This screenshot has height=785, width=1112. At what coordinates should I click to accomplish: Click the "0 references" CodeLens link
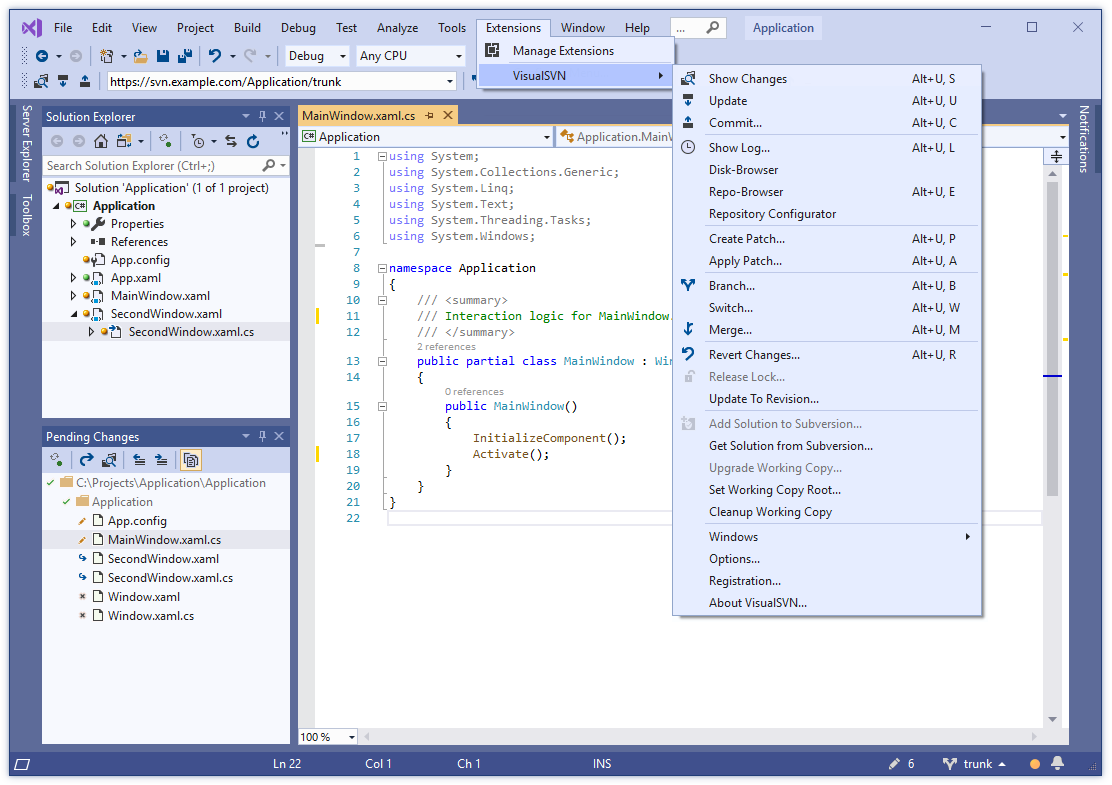pyautogui.click(x=474, y=391)
